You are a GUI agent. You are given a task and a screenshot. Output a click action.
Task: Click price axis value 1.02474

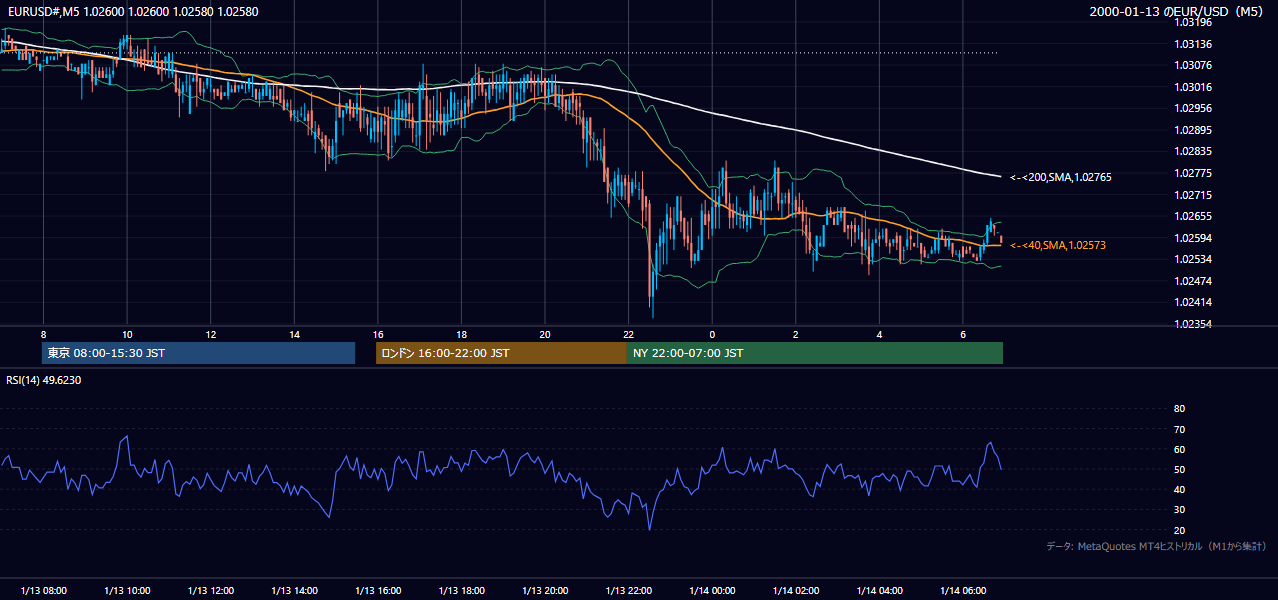[x=1193, y=281]
